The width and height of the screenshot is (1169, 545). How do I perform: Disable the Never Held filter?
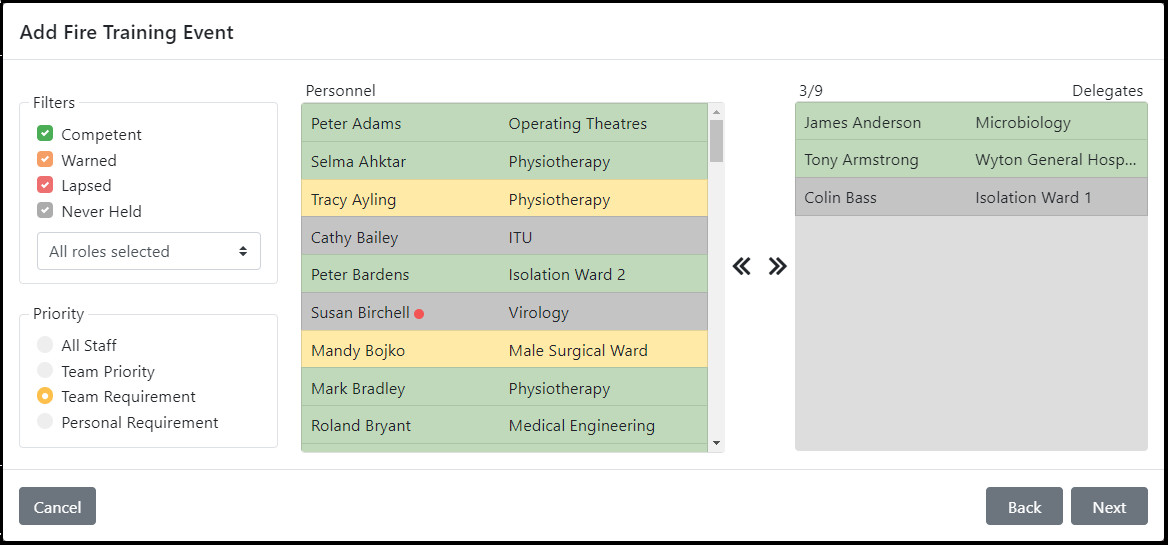coord(45,211)
